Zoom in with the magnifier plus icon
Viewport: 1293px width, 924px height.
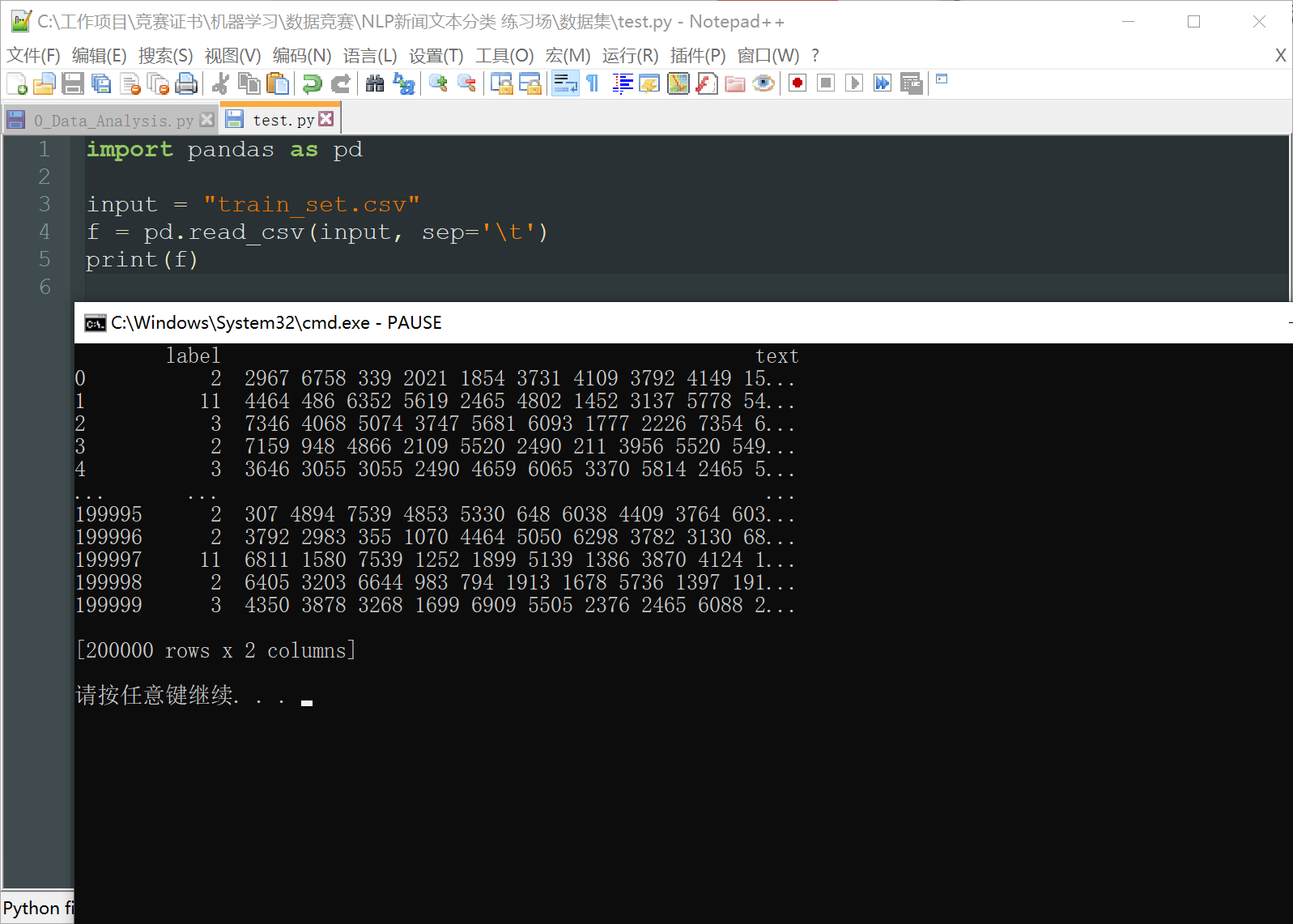pos(438,83)
